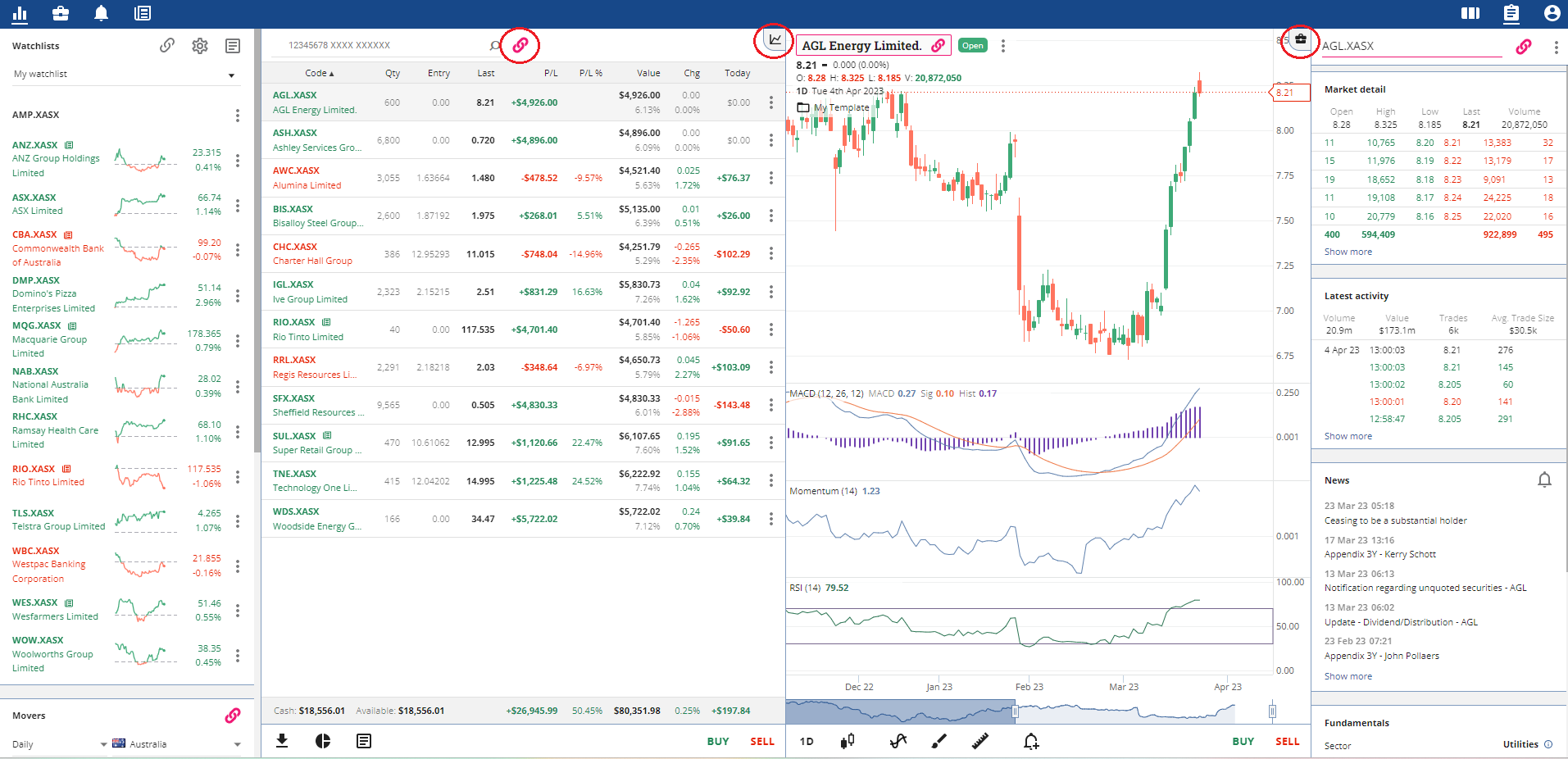
Task: Click Show more under Market detail
Action: pyautogui.click(x=1348, y=252)
